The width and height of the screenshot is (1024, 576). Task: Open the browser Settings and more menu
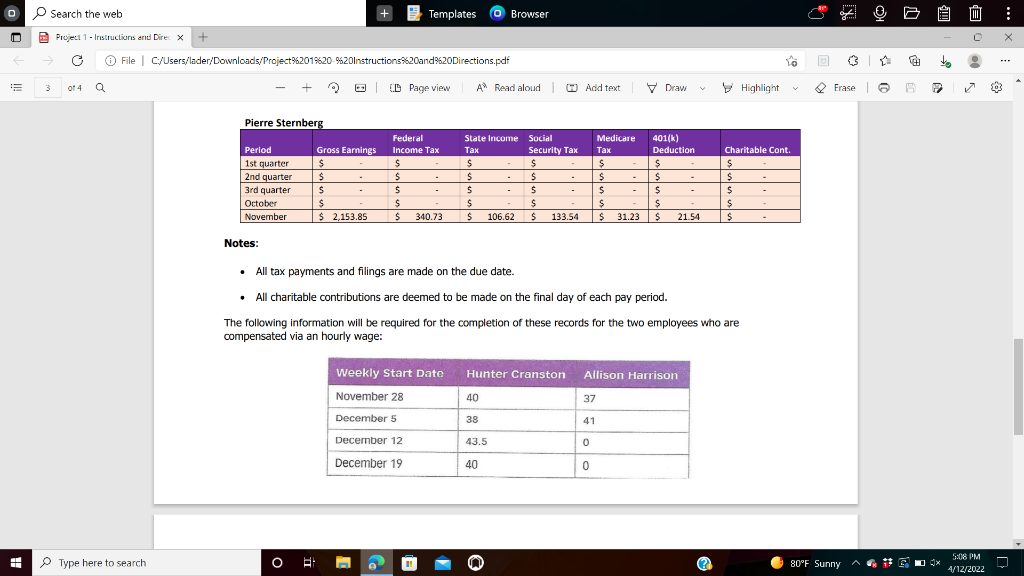tap(1005, 61)
